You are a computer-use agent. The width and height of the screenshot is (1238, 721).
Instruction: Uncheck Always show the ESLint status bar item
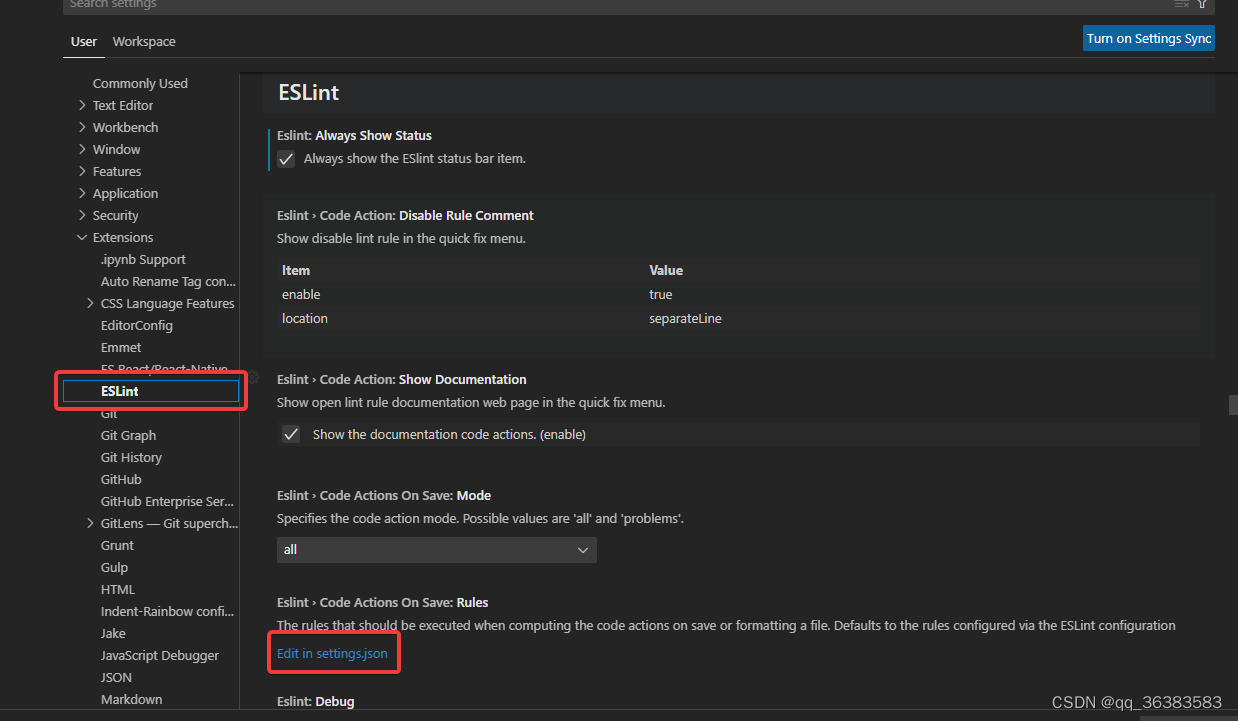(x=286, y=158)
